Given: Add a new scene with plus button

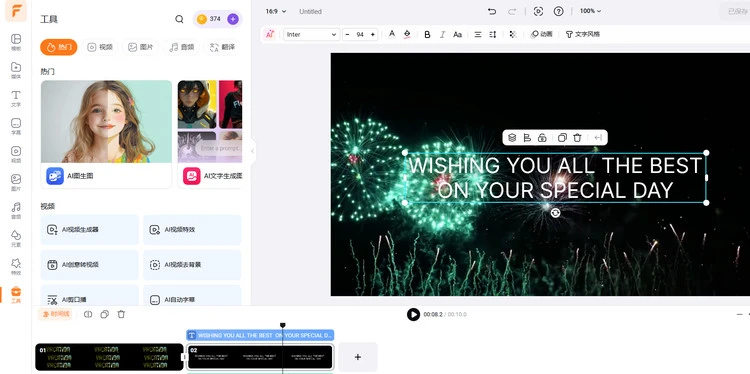Looking at the screenshot, I should point(358,357).
